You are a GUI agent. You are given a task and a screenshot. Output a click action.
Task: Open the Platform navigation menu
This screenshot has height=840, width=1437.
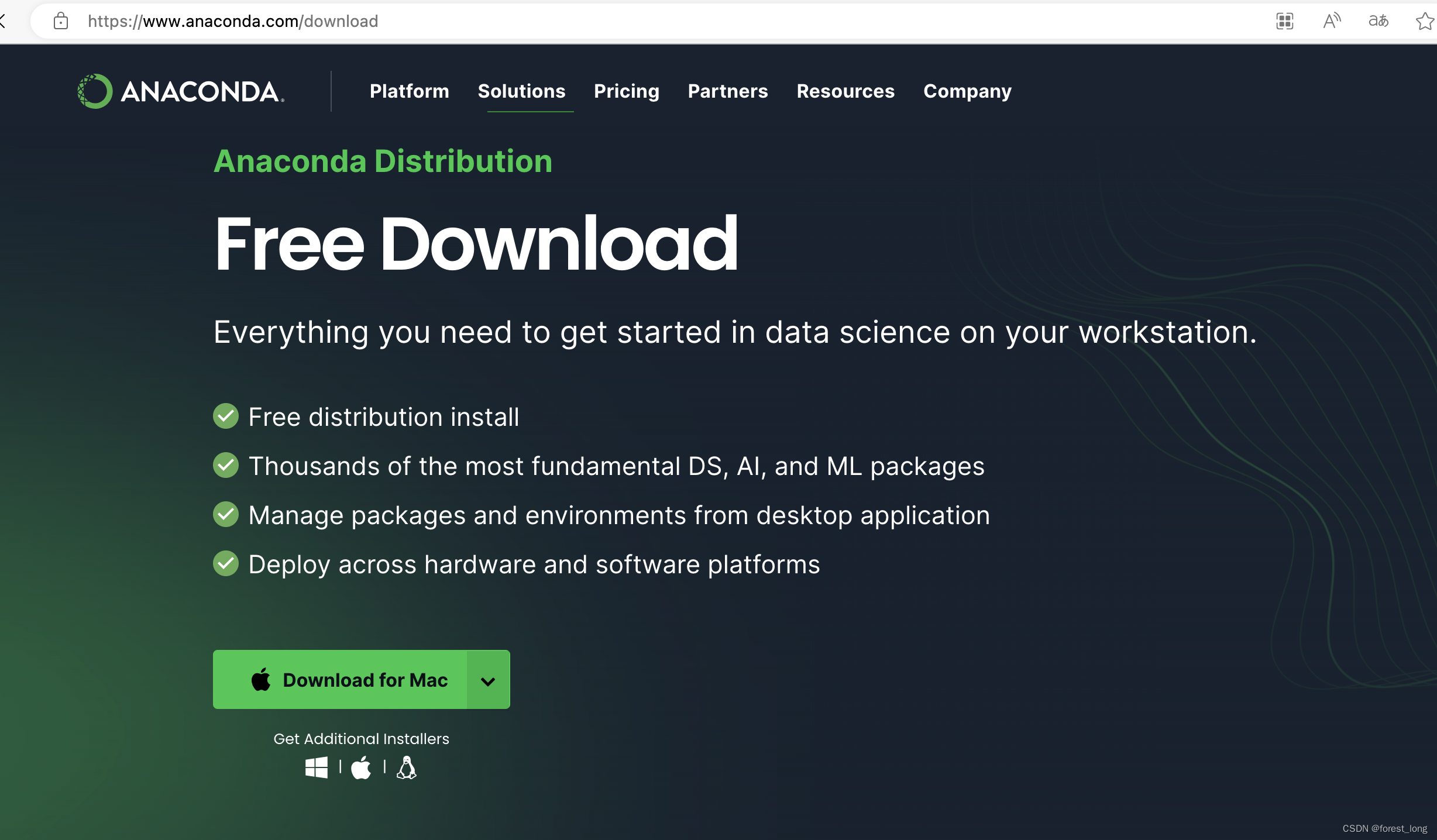pyautogui.click(x=409, y=91)
